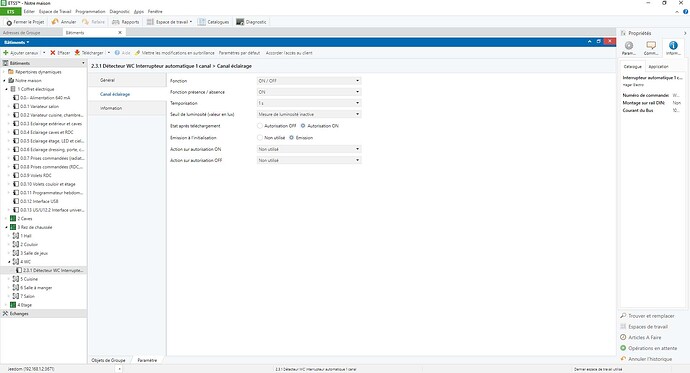Open the Action sur autorisation ON dropdown
The width and height of the screenshot is (690, 373).
point(309,149)
